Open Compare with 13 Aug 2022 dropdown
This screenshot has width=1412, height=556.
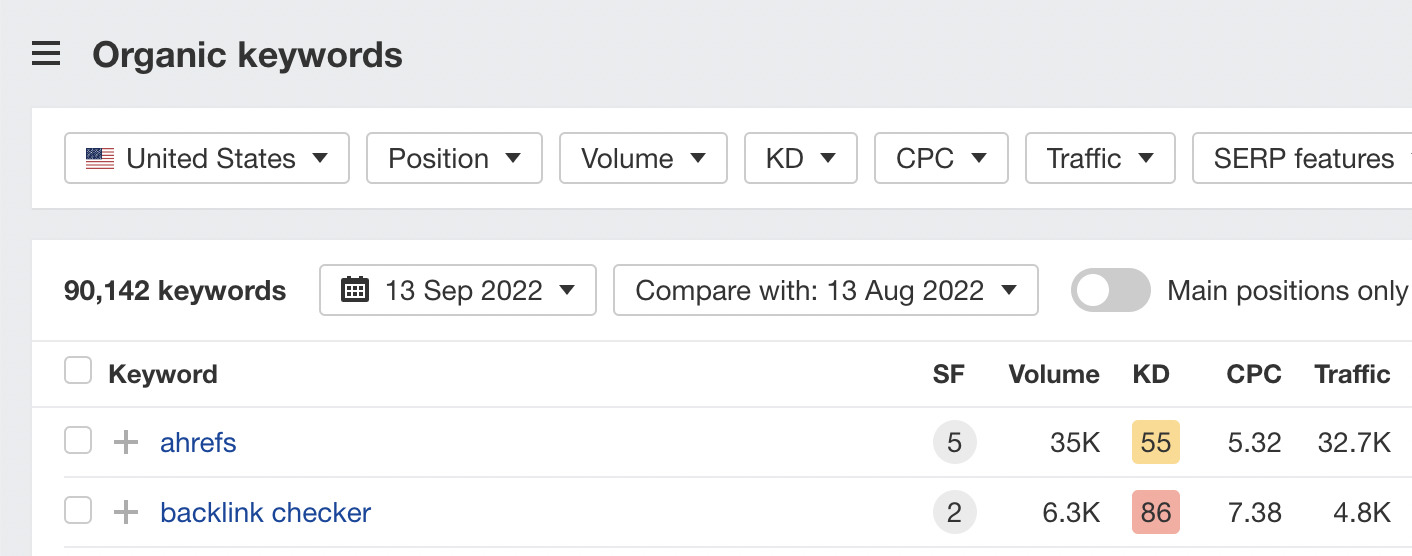(825, 290)
